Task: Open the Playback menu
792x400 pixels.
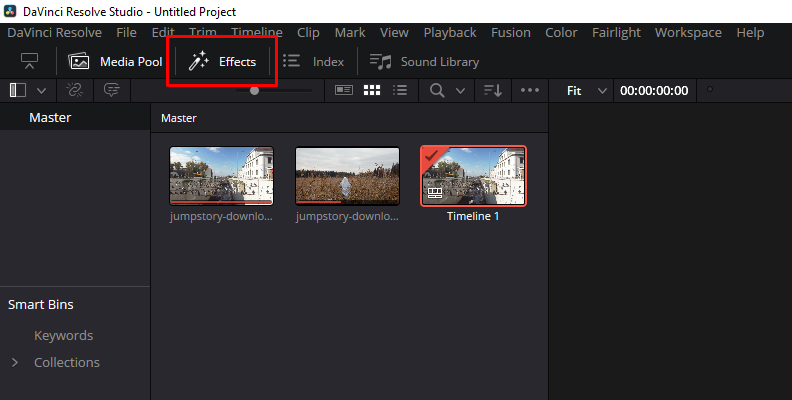Action: coord(450,33)
